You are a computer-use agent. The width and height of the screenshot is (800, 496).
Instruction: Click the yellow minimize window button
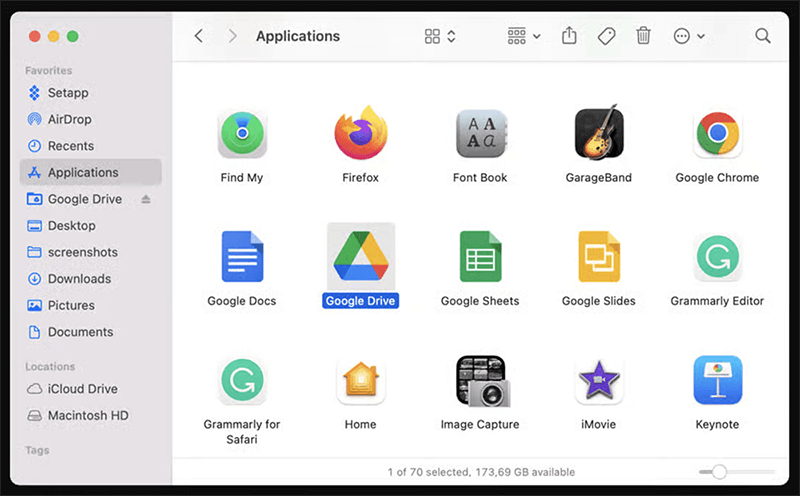[x=54, y=36]
